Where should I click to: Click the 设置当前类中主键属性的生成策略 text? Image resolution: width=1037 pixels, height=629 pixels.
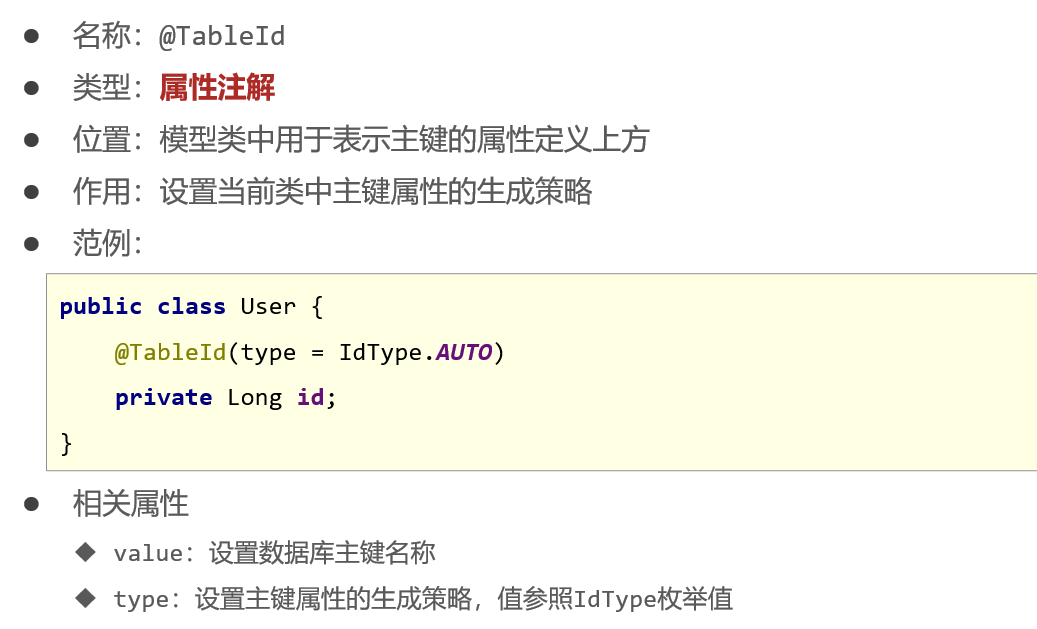[x=376, y=191]
